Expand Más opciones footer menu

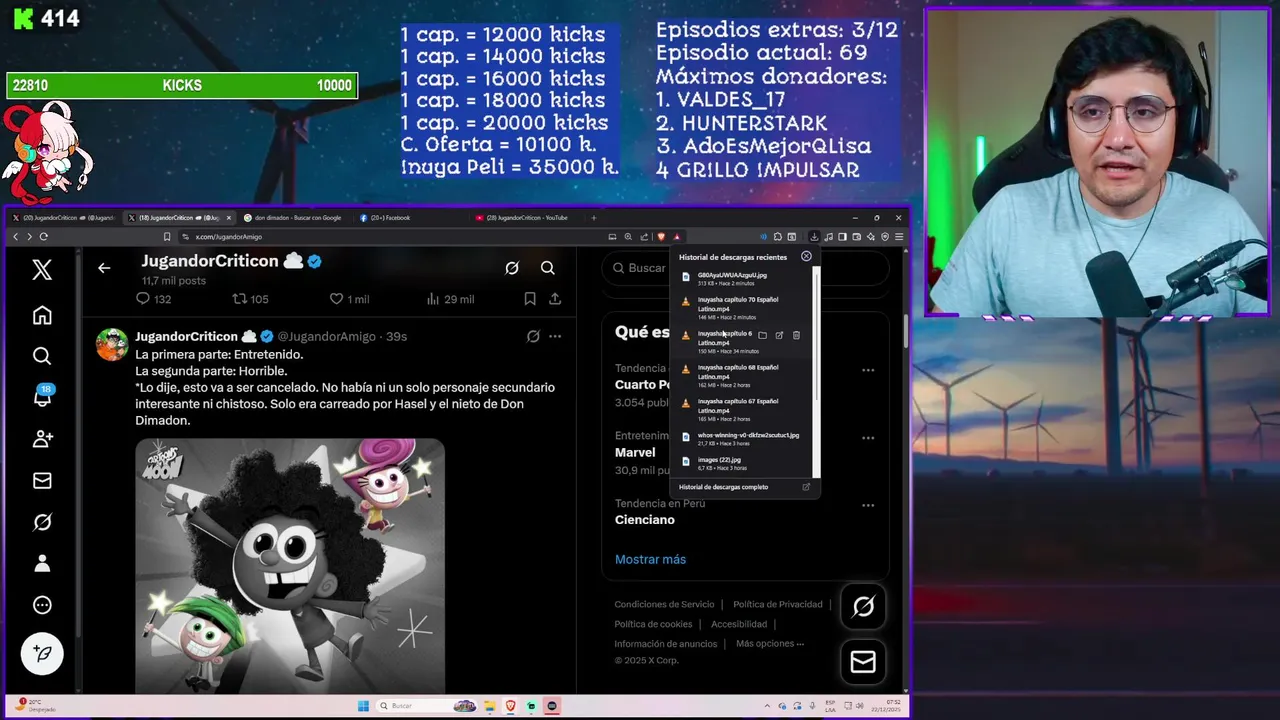(x=770, y=643)
